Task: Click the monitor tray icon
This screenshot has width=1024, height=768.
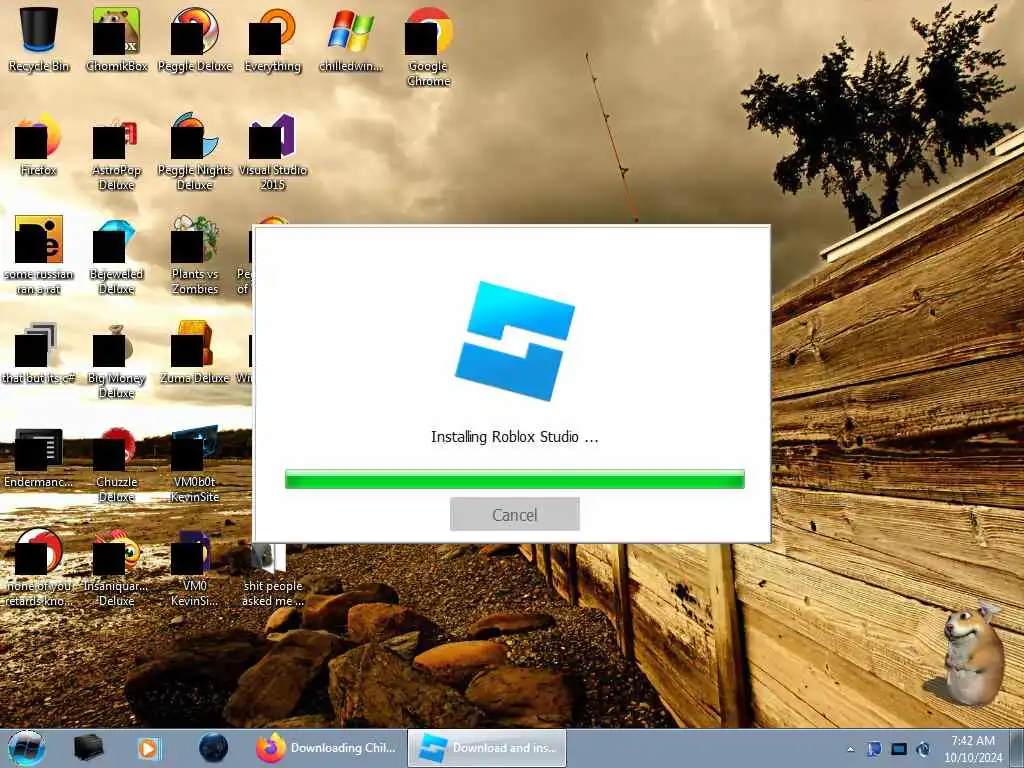Action: (x=899, y=749)
